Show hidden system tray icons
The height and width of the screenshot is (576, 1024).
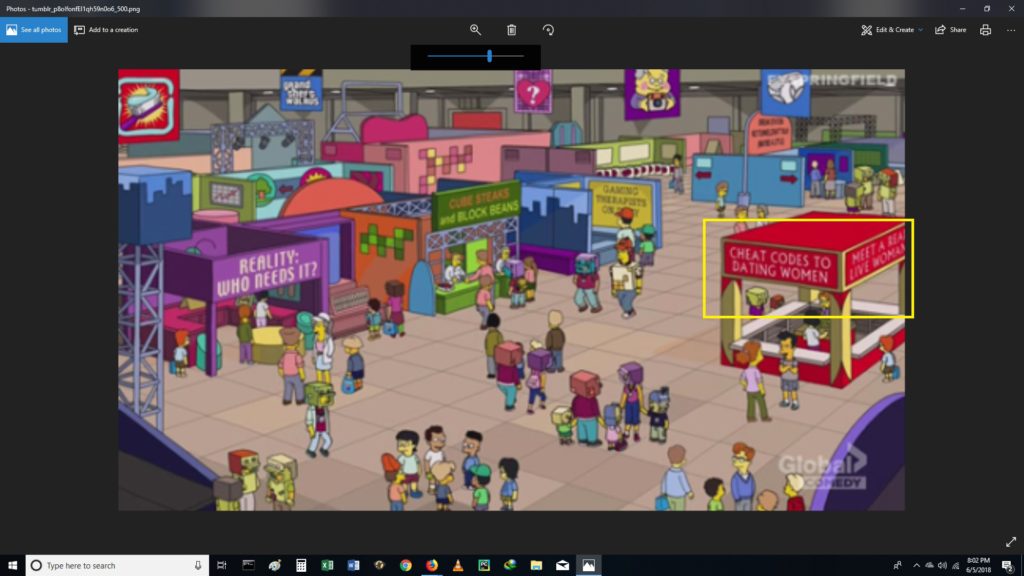(x=916, y=566)
